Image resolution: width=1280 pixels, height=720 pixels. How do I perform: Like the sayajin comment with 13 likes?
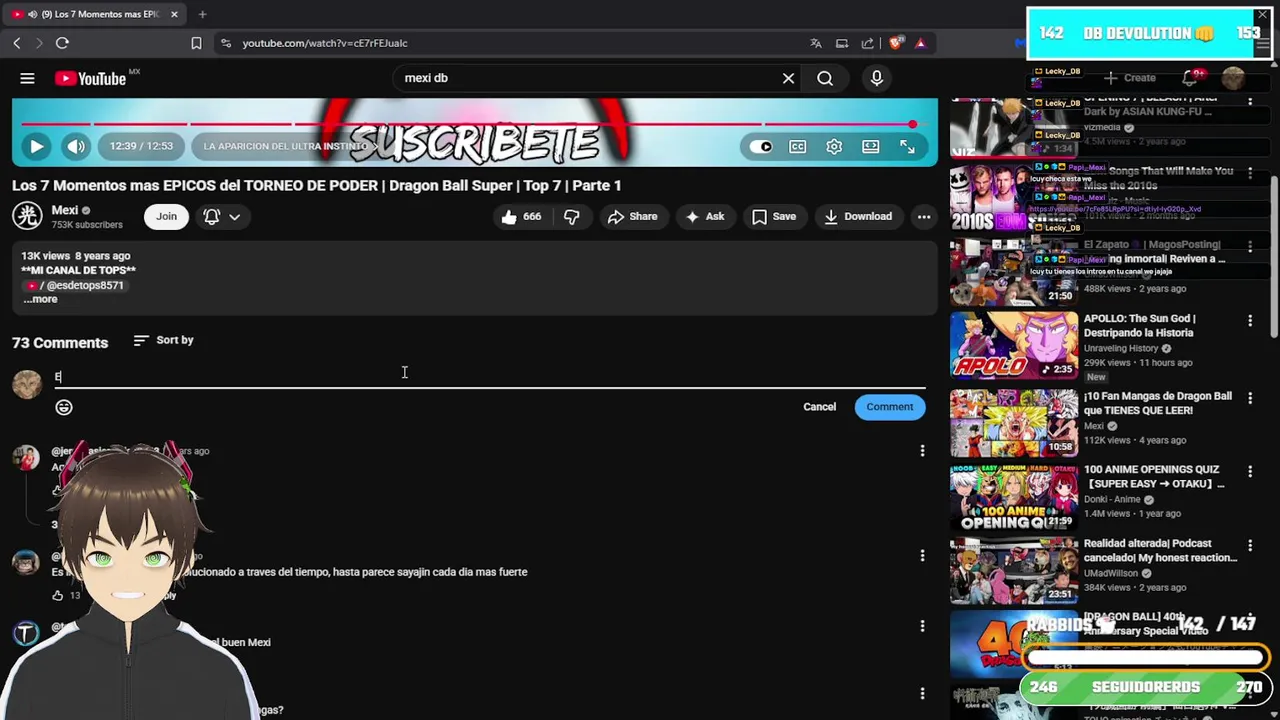(x=58, y=595)
